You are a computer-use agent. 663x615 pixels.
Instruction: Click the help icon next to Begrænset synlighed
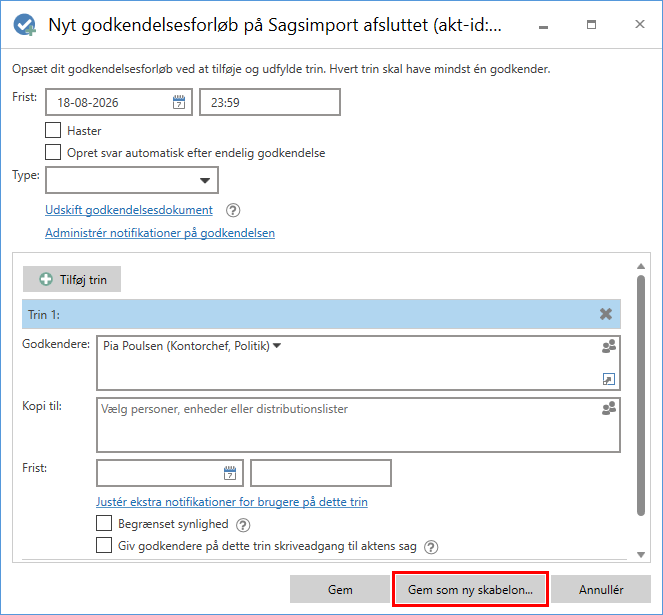pyautogui.click(x=243, y=525)
